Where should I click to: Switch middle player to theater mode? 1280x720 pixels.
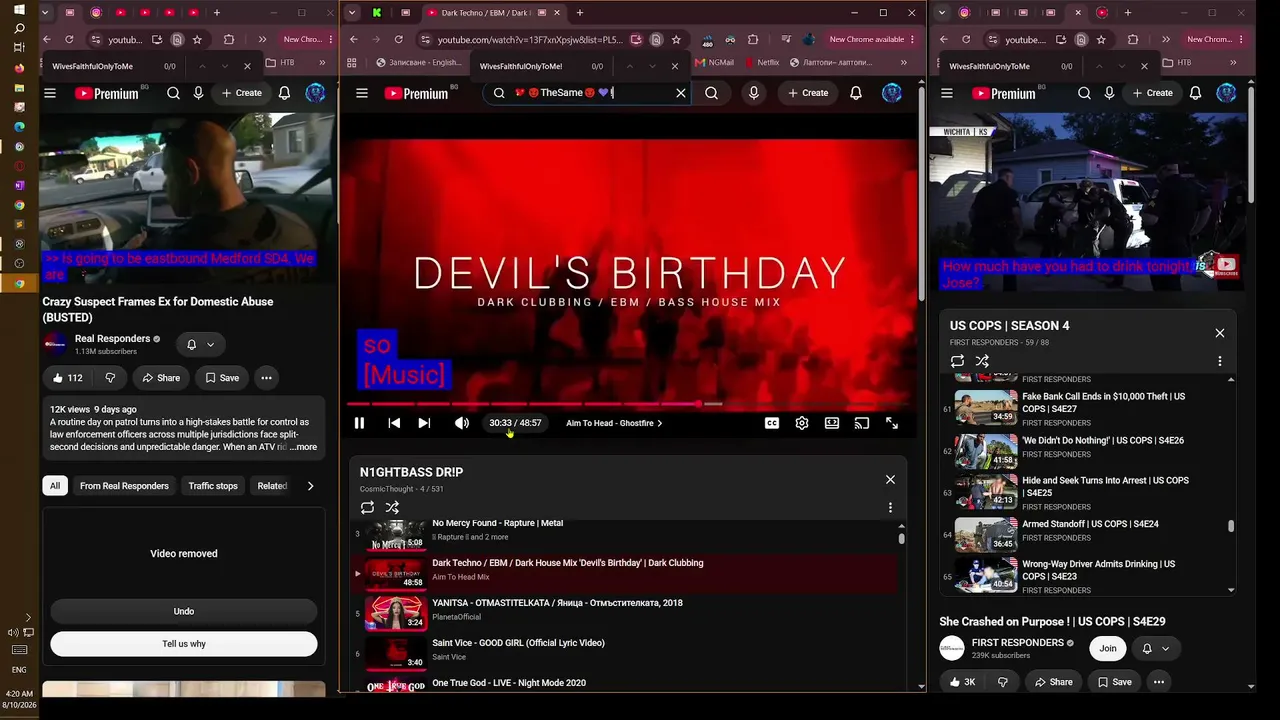tap(832, 423)
